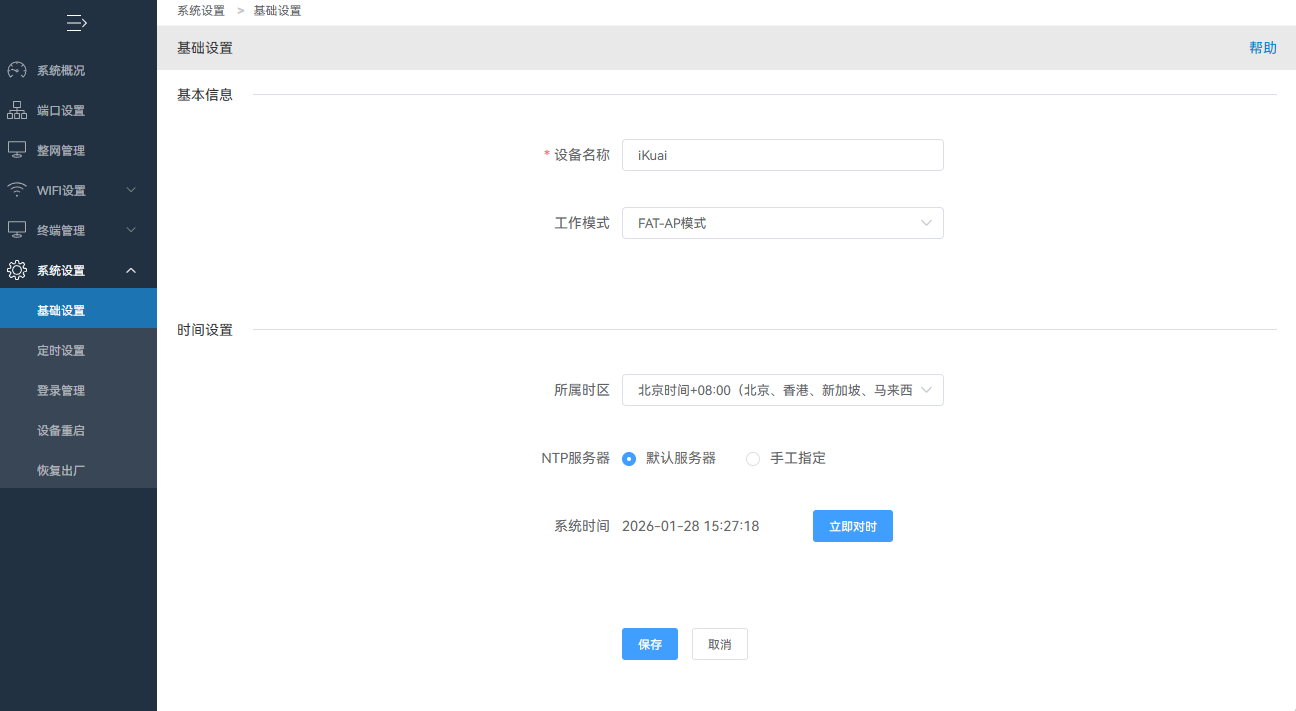Click the 所属时区 label

point(582,390)
